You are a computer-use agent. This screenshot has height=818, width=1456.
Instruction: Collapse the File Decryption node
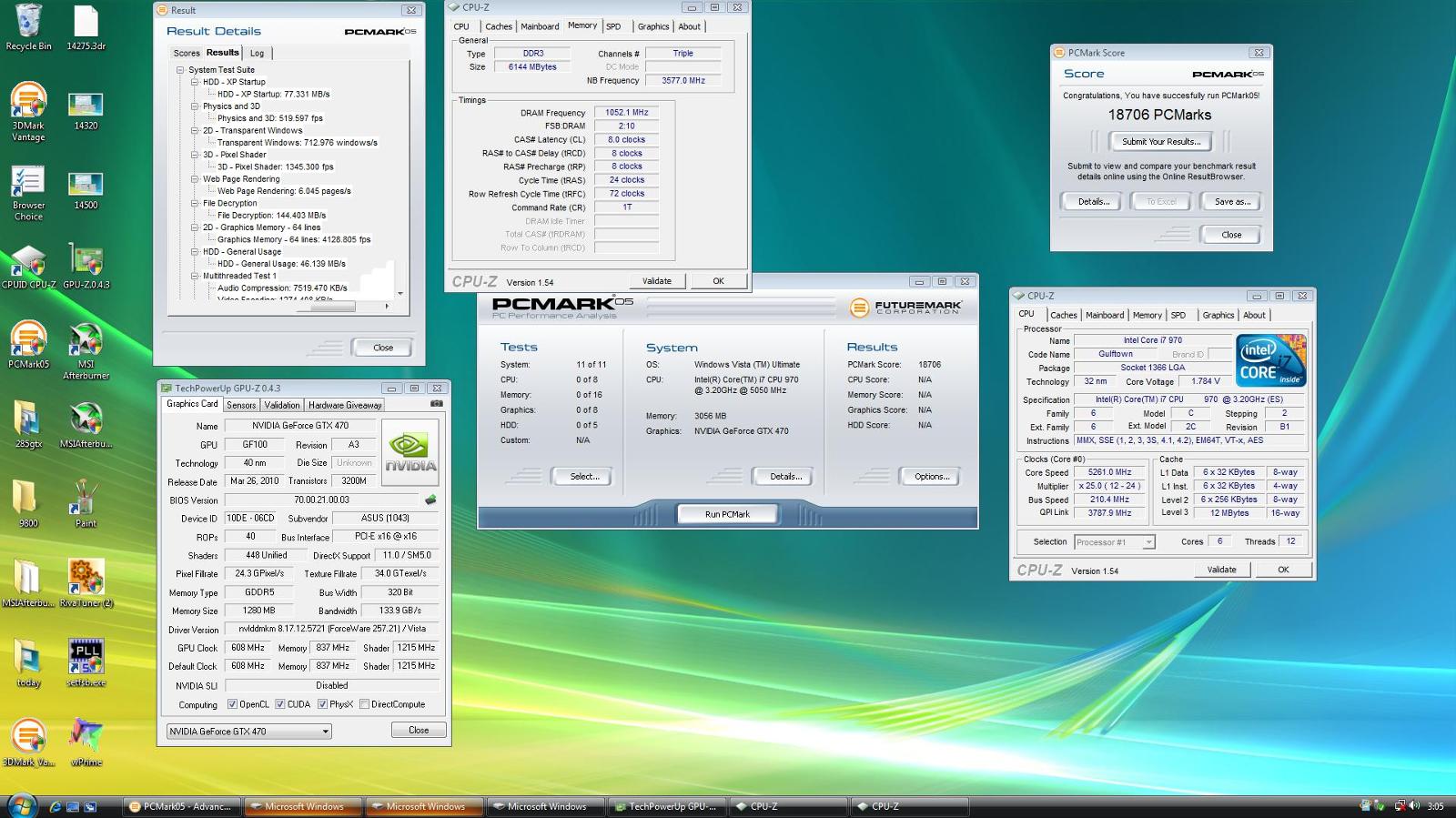(195, 204)
